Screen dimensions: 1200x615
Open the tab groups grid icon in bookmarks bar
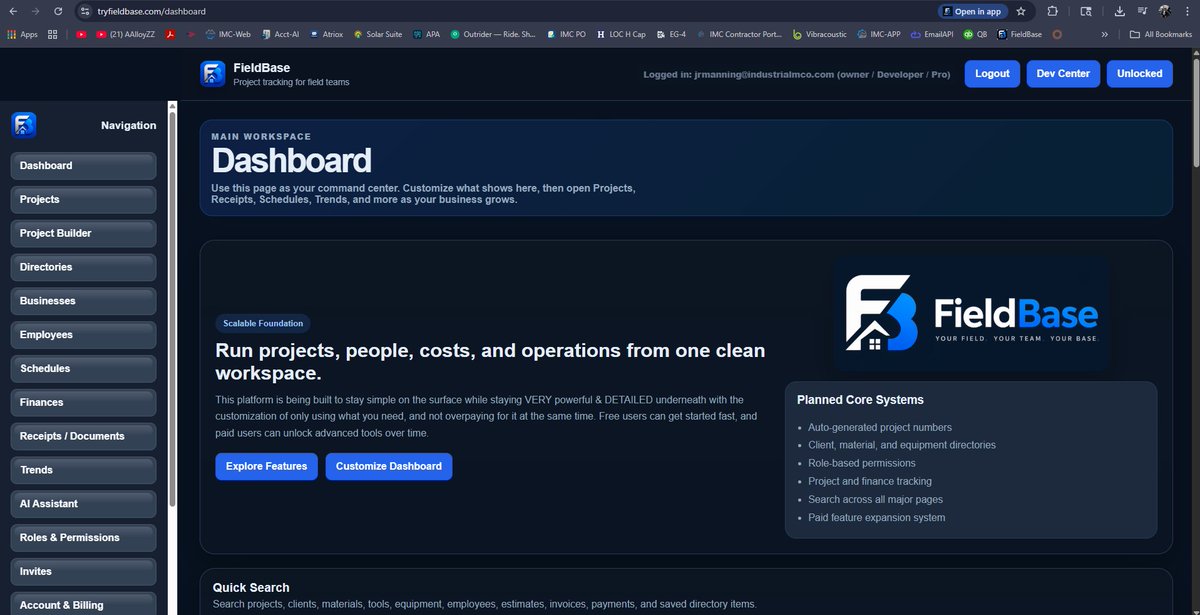52,34
